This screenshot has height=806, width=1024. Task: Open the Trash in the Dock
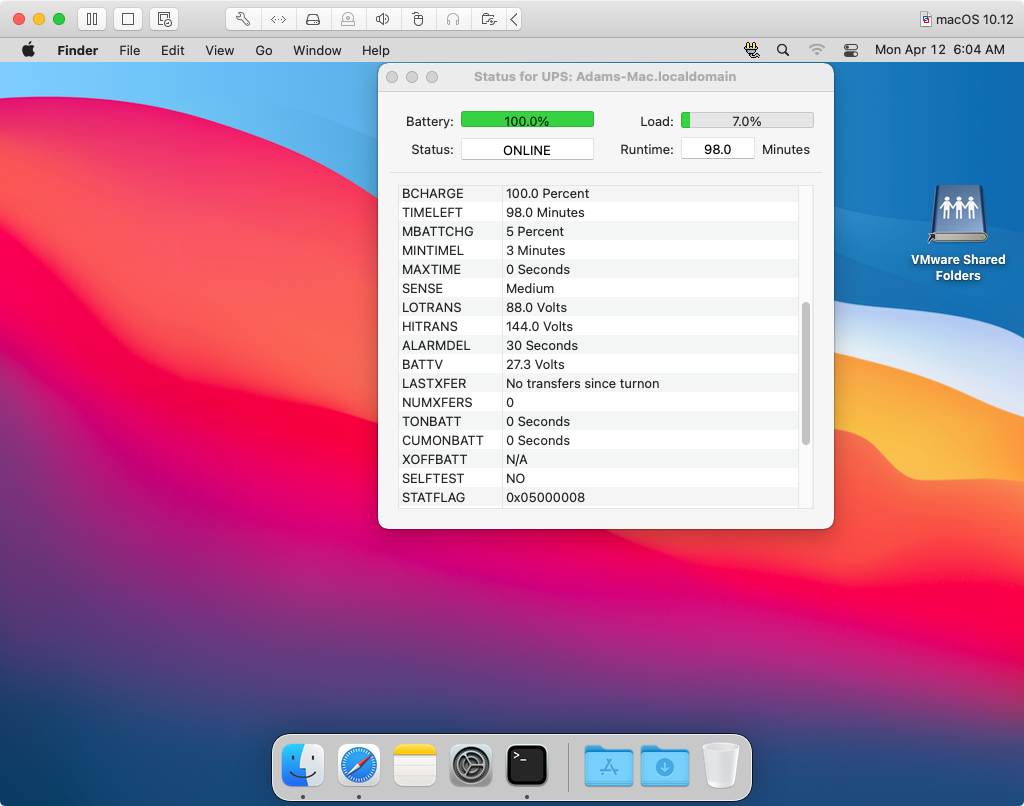720,765
